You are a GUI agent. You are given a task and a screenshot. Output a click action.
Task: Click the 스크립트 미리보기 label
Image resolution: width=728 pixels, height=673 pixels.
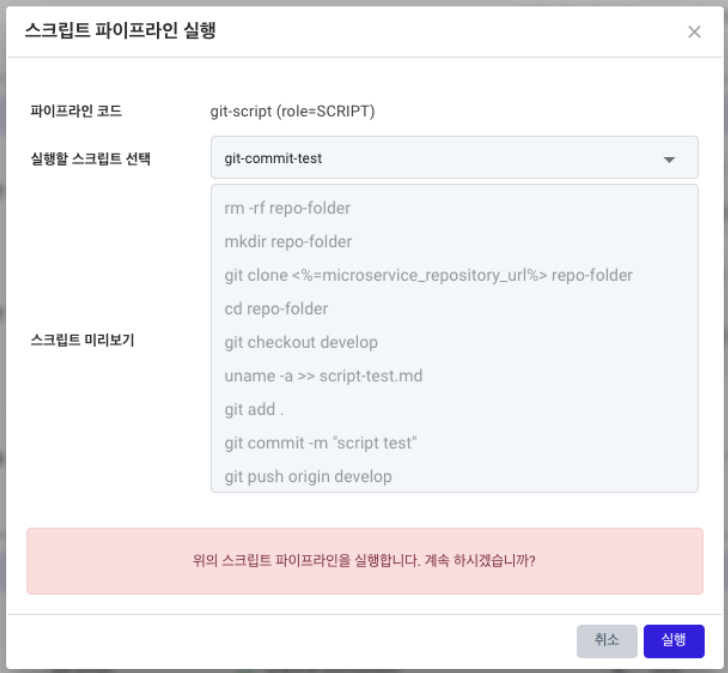[82, 340]
